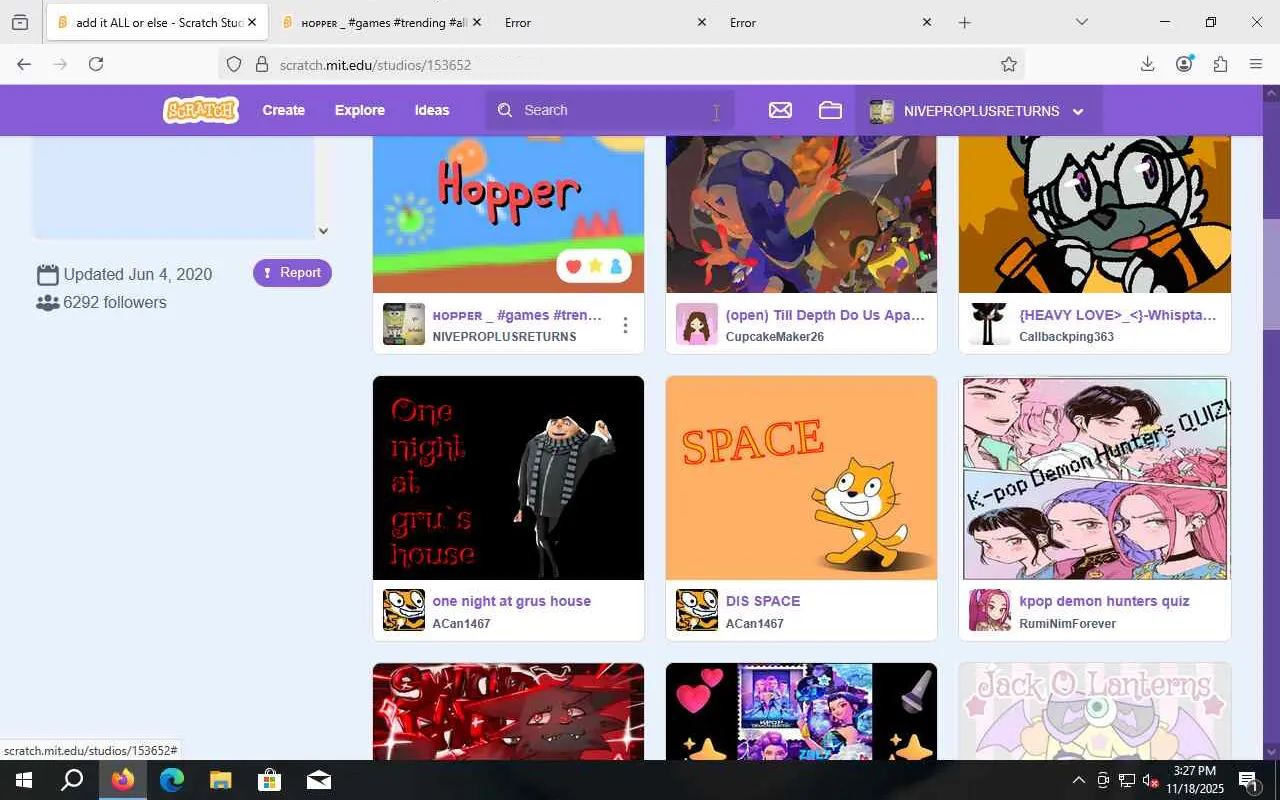Close the second Error tab

coord(926,22)
